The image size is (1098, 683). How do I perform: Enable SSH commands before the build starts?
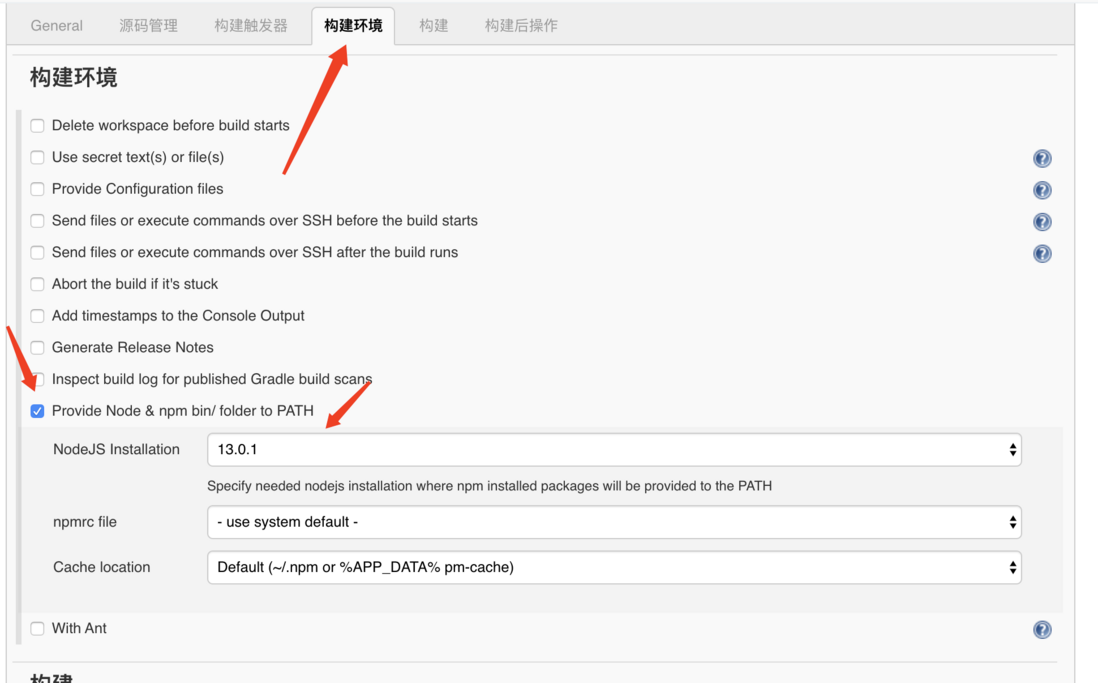pos(37,221)
